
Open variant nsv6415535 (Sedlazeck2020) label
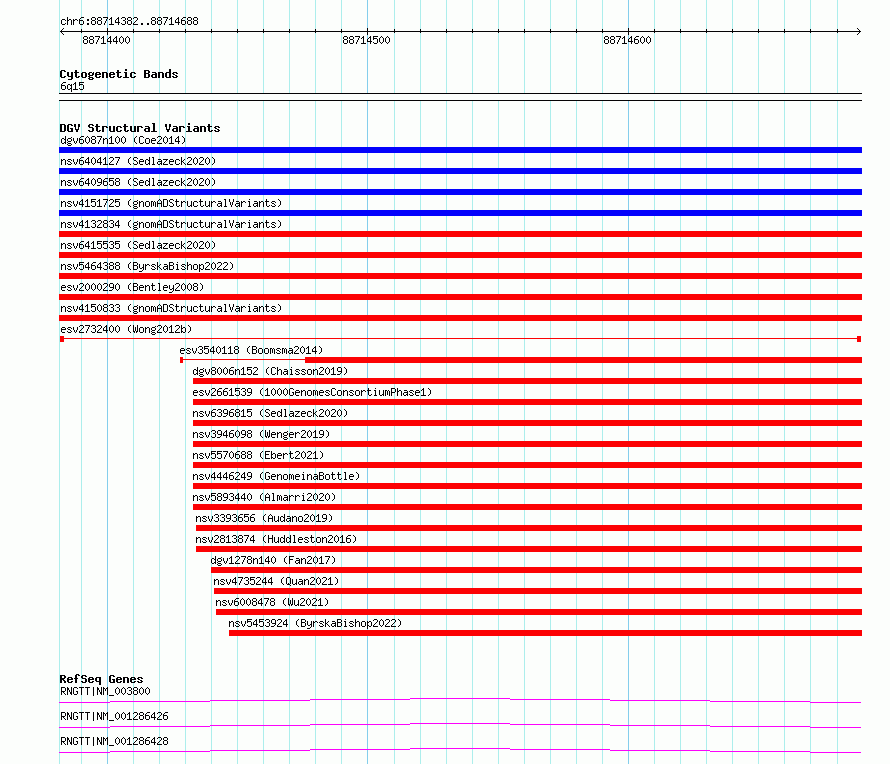click(x=138, y=245)
